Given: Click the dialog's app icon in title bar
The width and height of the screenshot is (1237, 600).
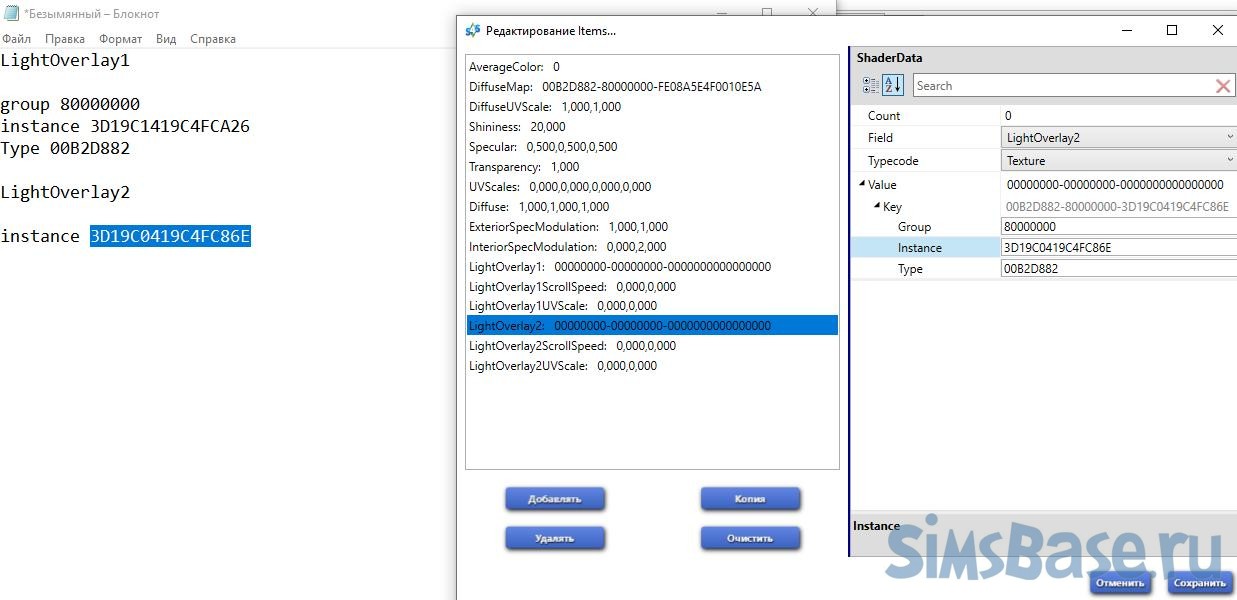Looking at the screenshot, I should 473,30.
